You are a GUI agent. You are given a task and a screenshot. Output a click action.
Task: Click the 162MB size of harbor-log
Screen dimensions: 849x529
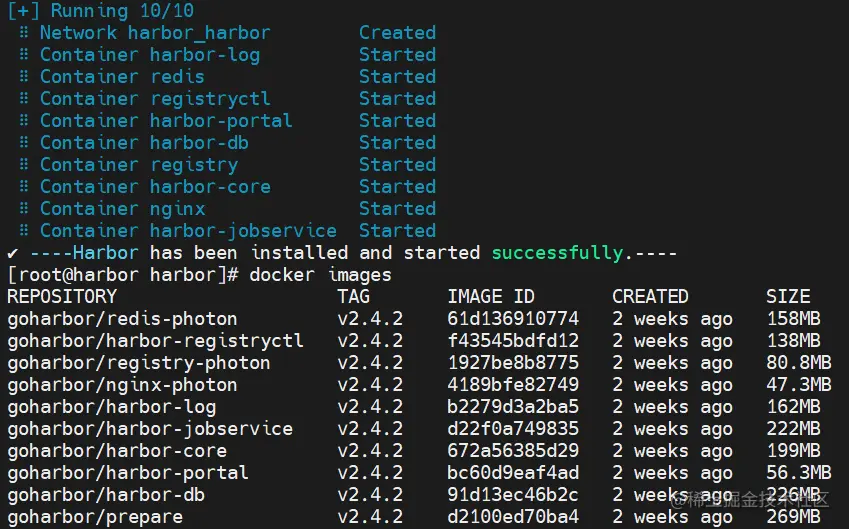click(x=793, y=407)
